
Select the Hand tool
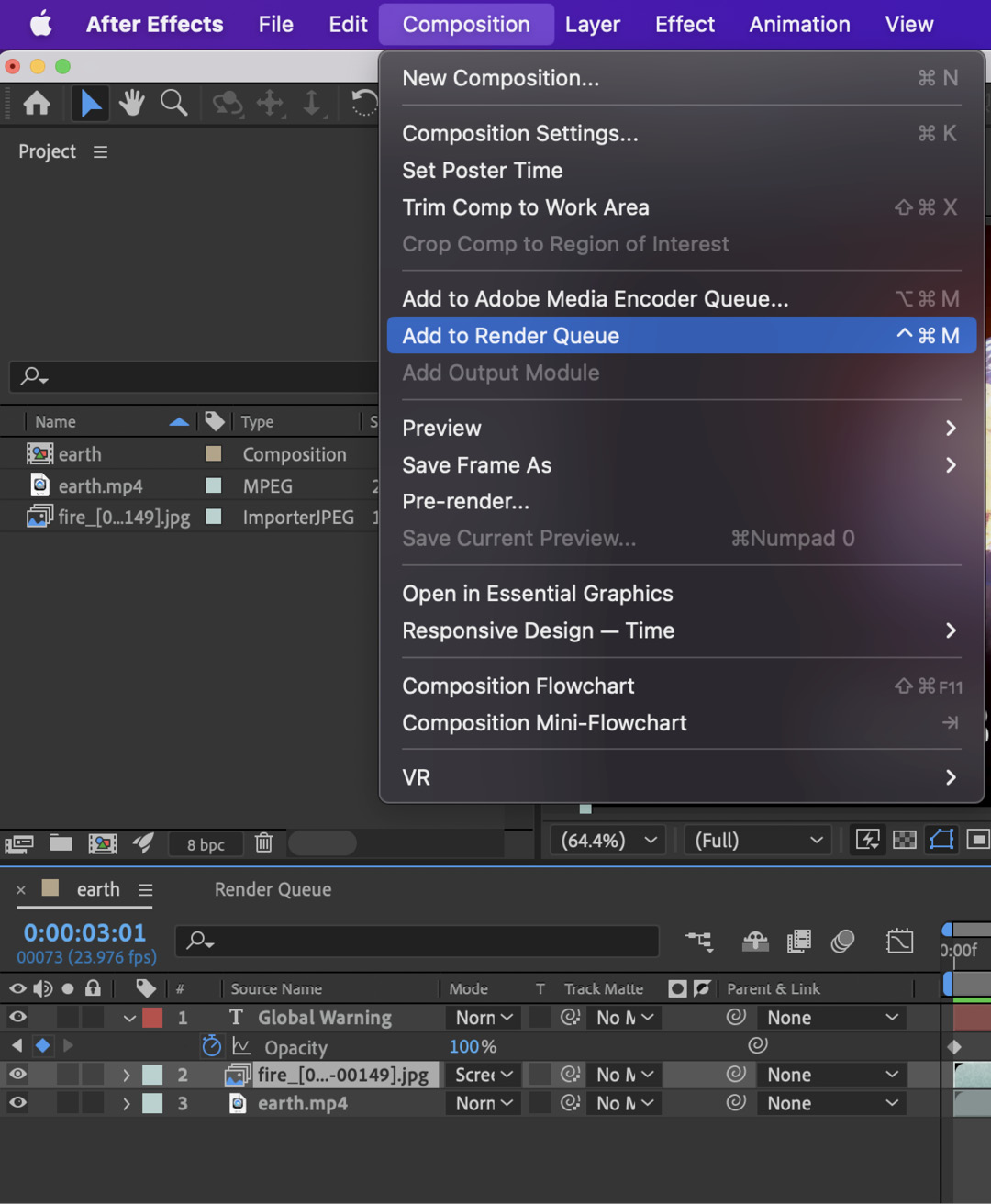click(132, 103)
